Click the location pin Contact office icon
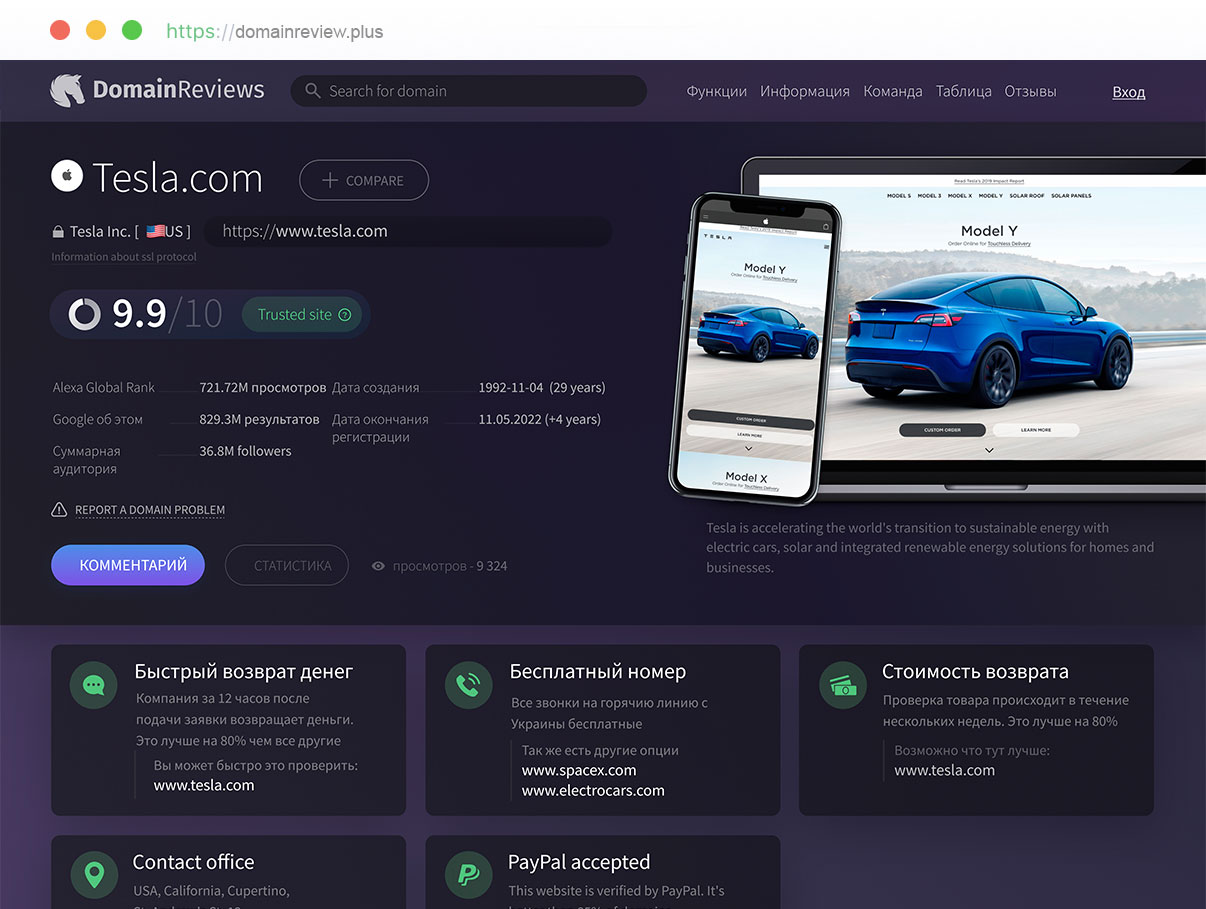1206x909 pixels. point(94,875)
